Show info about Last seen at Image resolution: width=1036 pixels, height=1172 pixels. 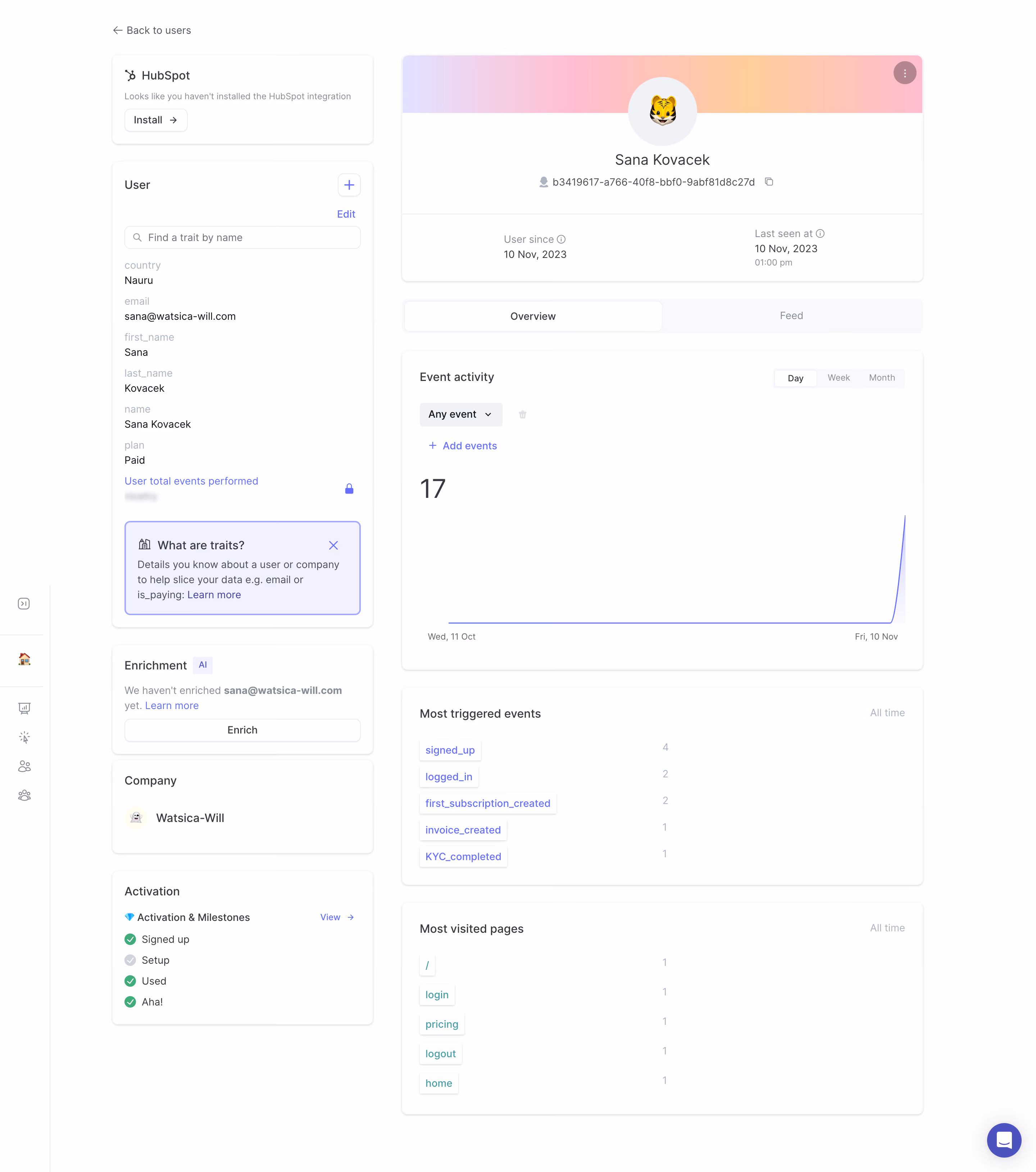pyautogui.click(x=820, y=233)
